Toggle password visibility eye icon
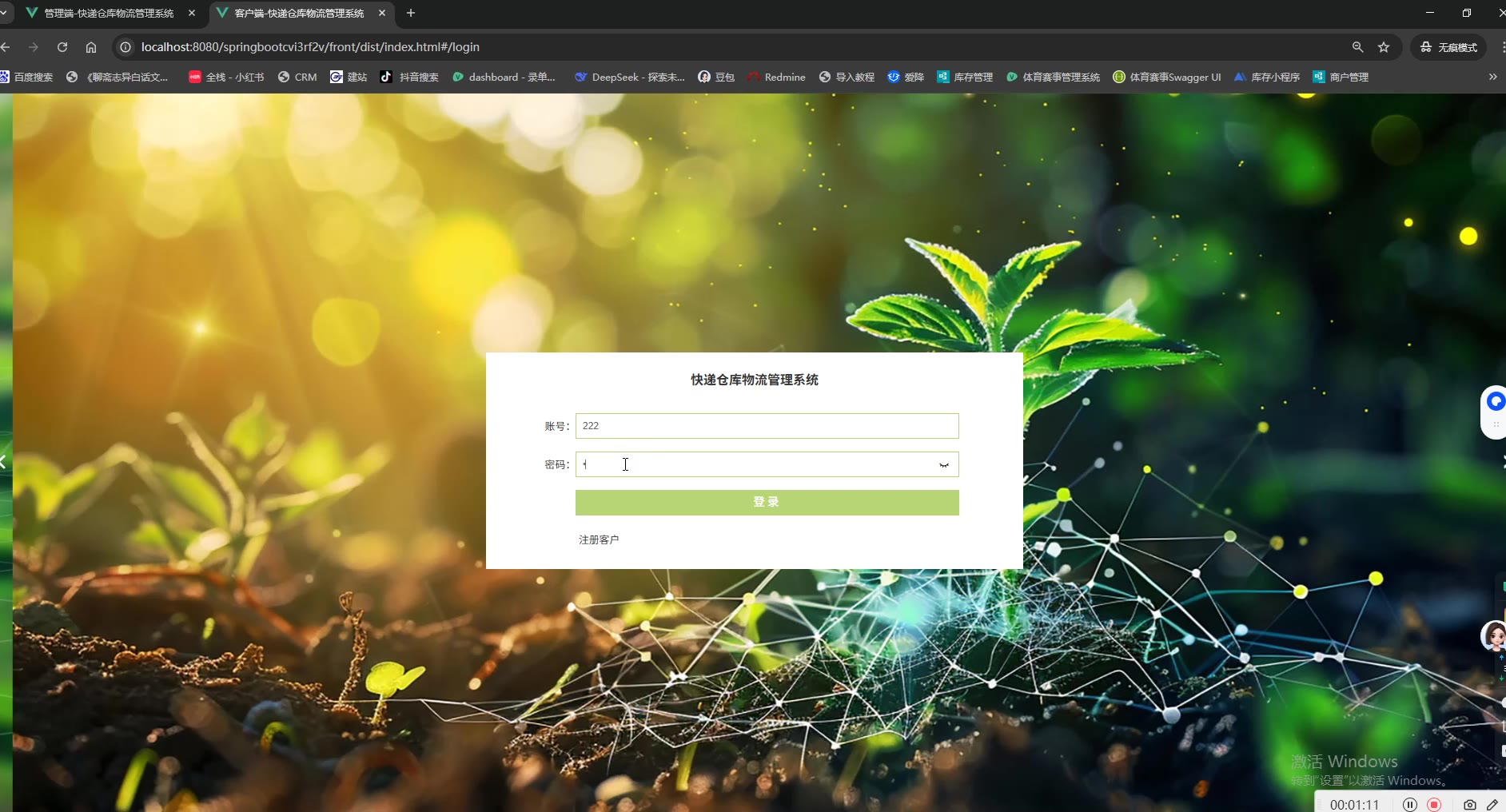This screenshot has width=1506, height=812. (944, 465)
